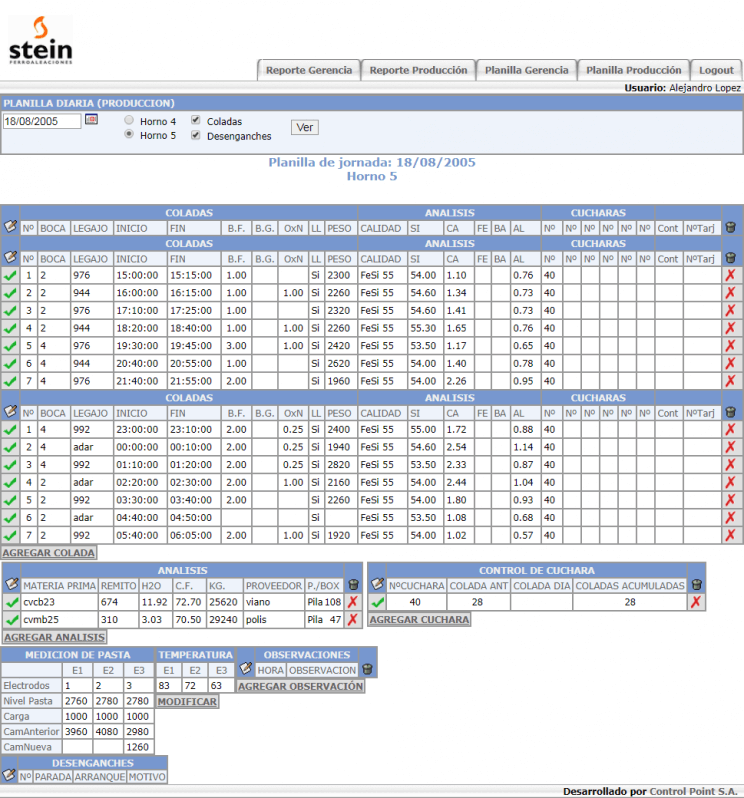
Task: Click KG value 29240
Action: tap(224, 619)
